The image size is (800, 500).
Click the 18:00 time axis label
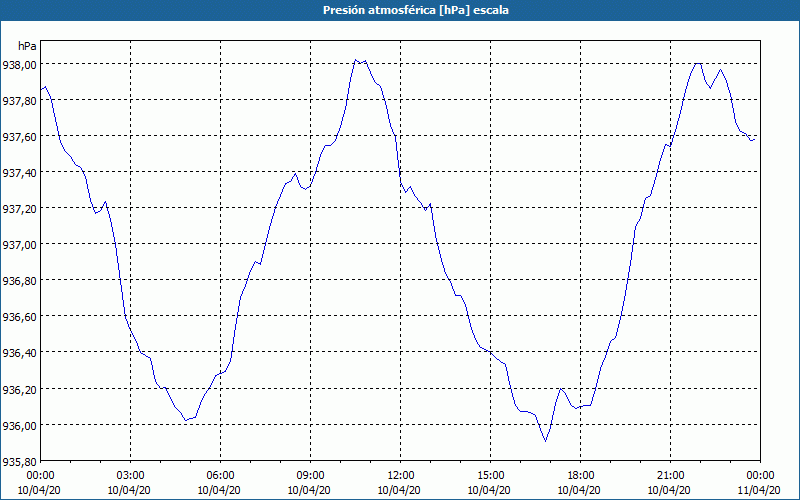(x=581, y=476)
